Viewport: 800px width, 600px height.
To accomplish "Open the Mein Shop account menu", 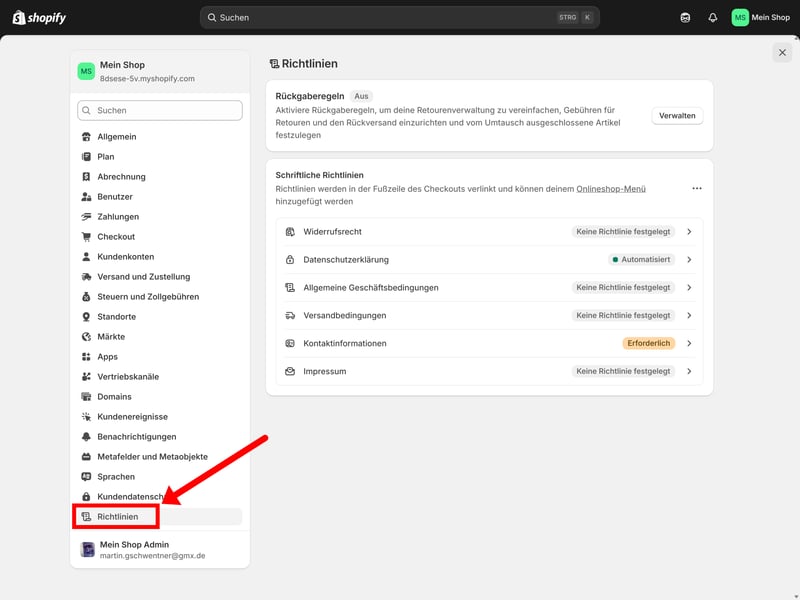I will point(761,17).
